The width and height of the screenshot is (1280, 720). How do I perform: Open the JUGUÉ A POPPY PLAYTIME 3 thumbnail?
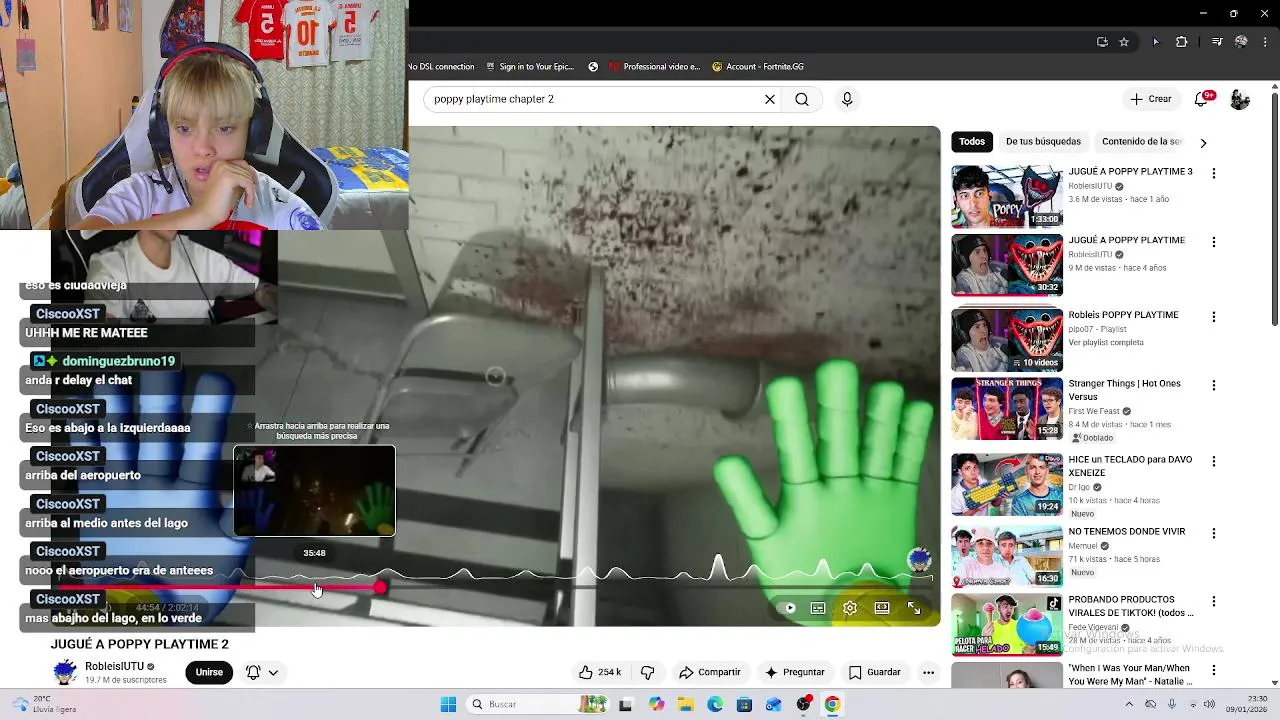click(1007, 197)
